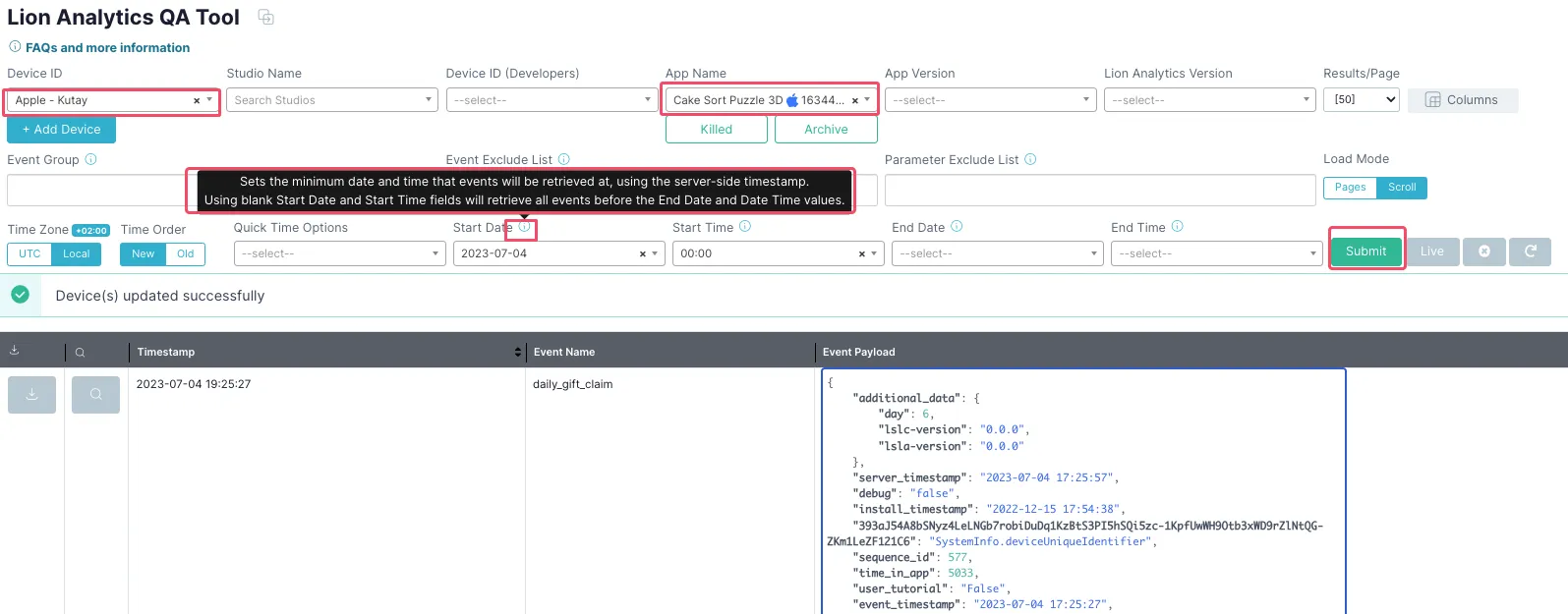Switch Load Mode to Scroll
Image resolution: width=1568 pixels, height=614 pixels.
point(1402,188)
